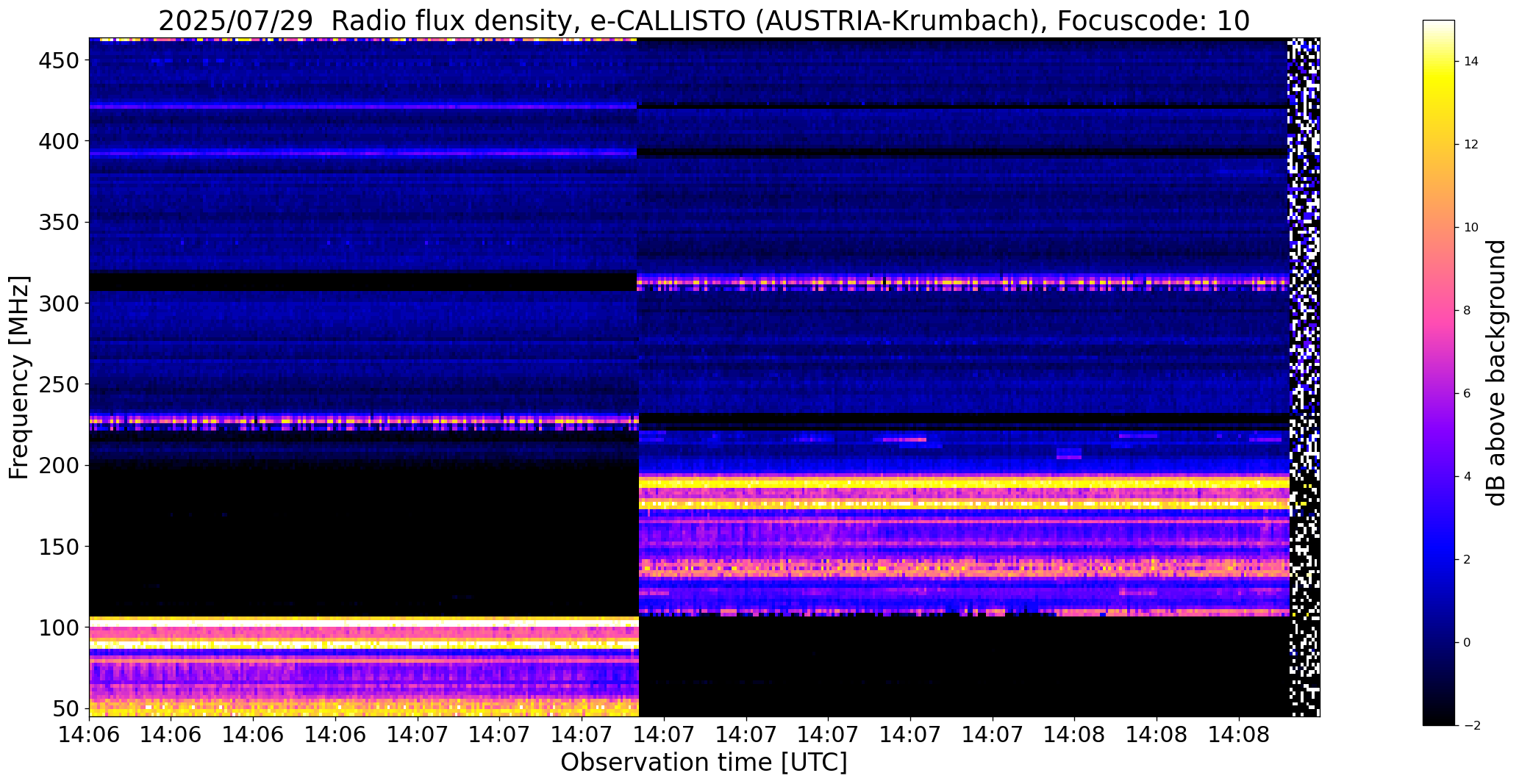Click the 150 frequency tick label
Viewport: 1519px width, 784px height.
pyautogui.click(x=59, y=547)
